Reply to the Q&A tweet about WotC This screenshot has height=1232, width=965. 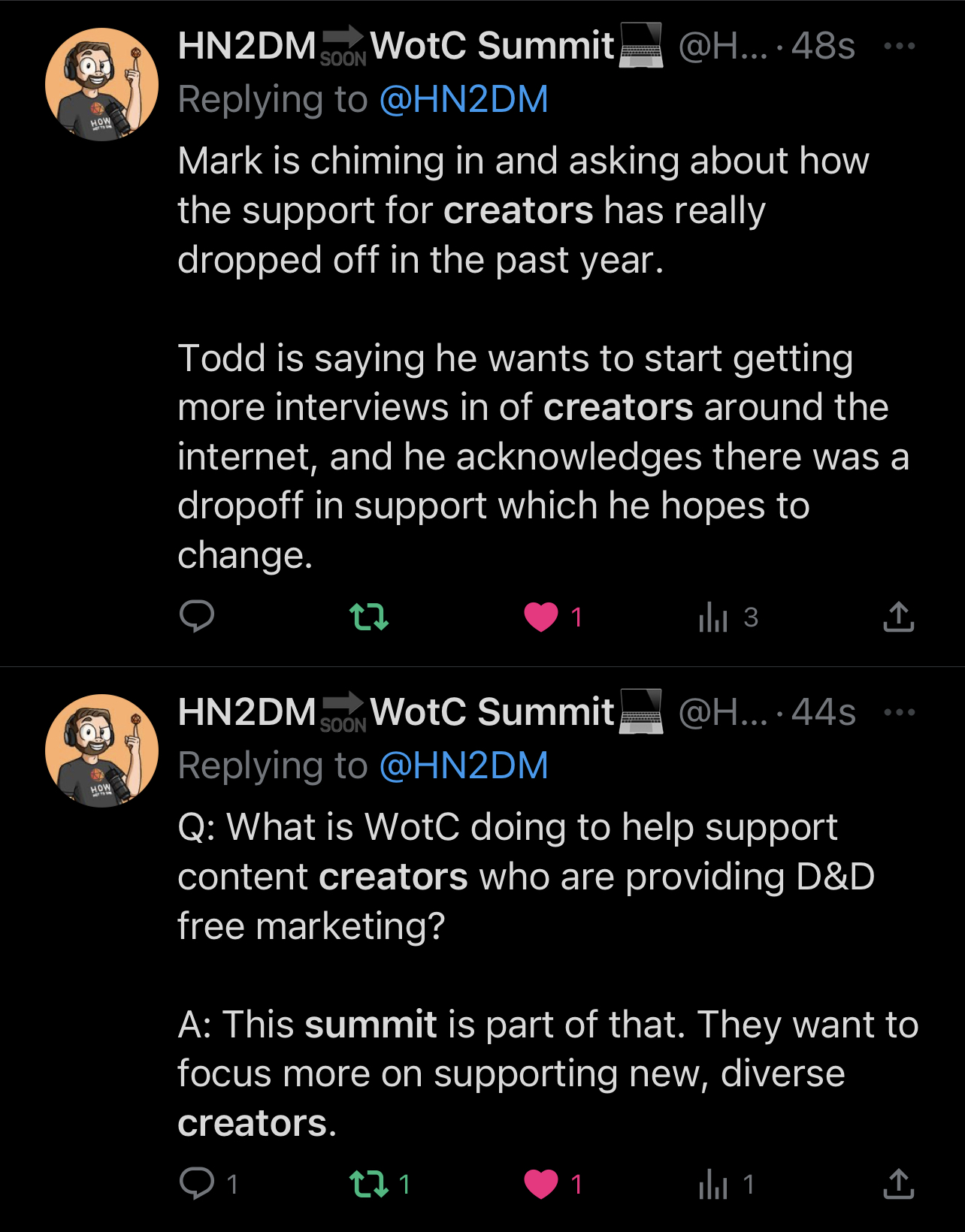[197, 1184]
